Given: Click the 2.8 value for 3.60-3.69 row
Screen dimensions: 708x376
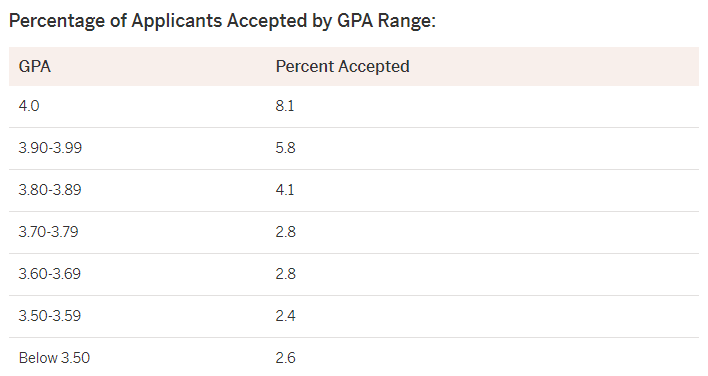Looking at the screenshot, I should click(285, 274).
